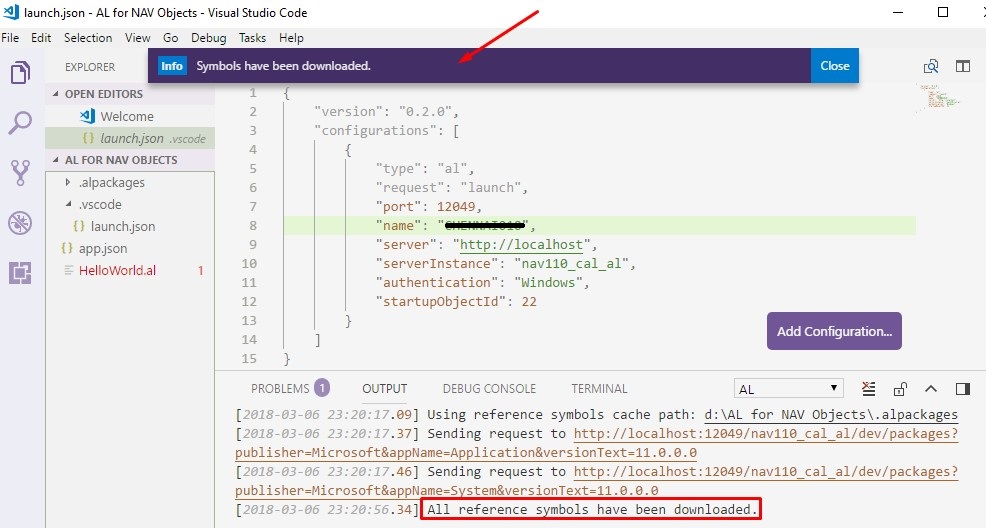The width and height of the screenshot is (986, 528).
Task: Open the View menu
Action: click(x=137, y=38)
